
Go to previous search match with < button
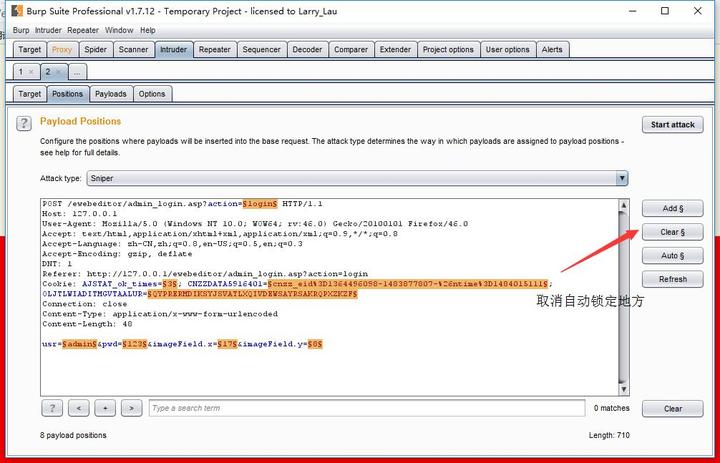[x=79, y=408]
